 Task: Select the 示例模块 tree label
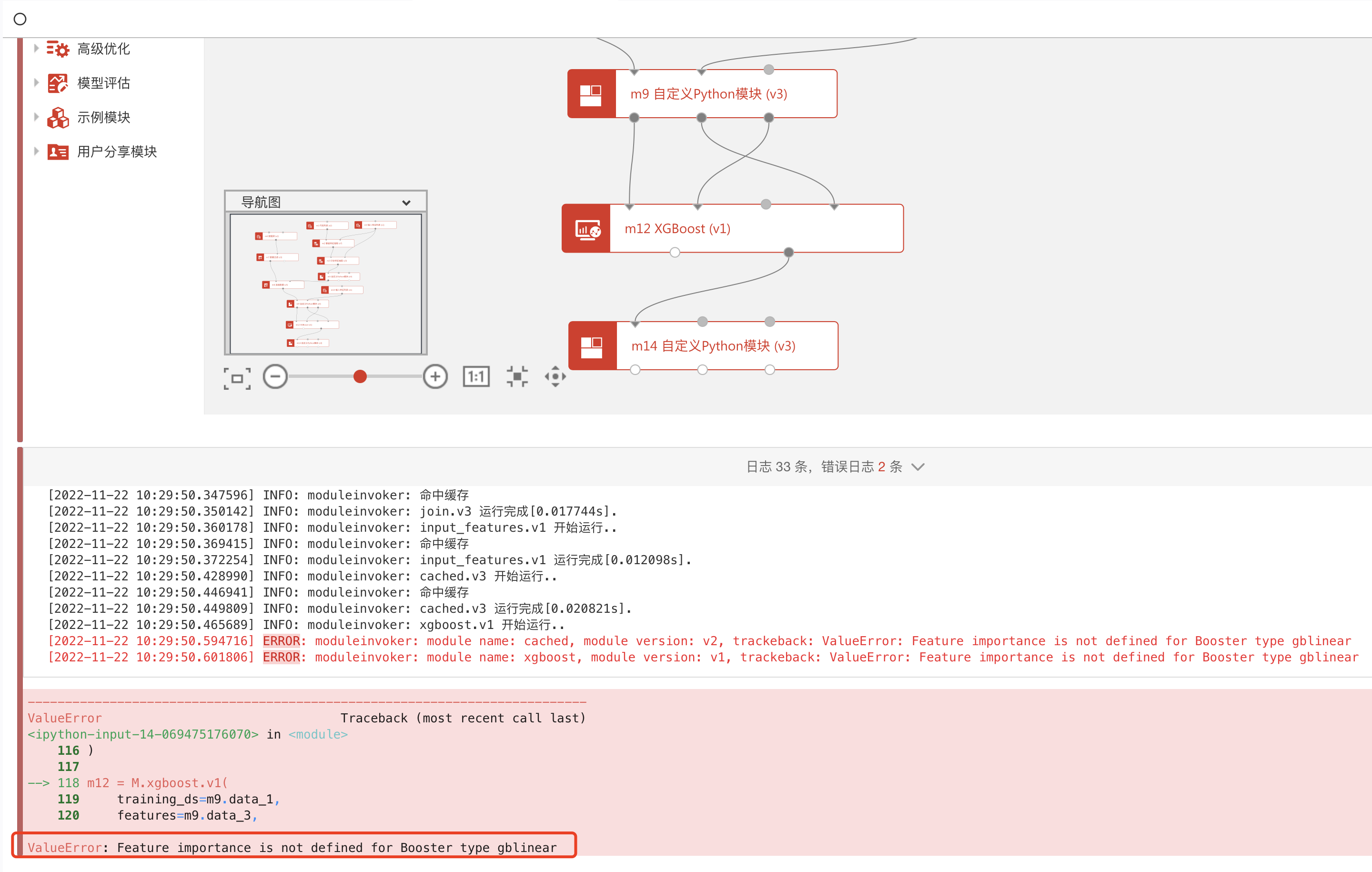coord(104,117)
